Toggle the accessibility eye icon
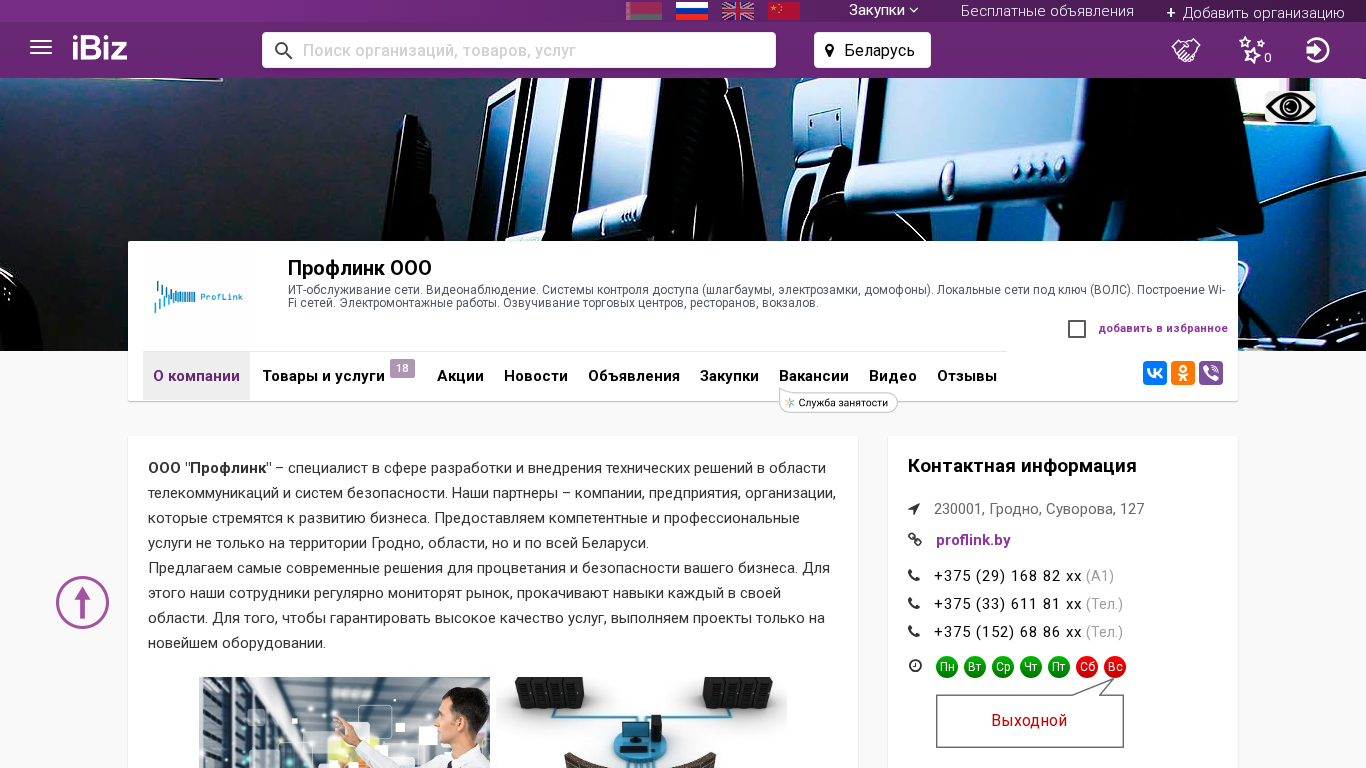 1290,107
